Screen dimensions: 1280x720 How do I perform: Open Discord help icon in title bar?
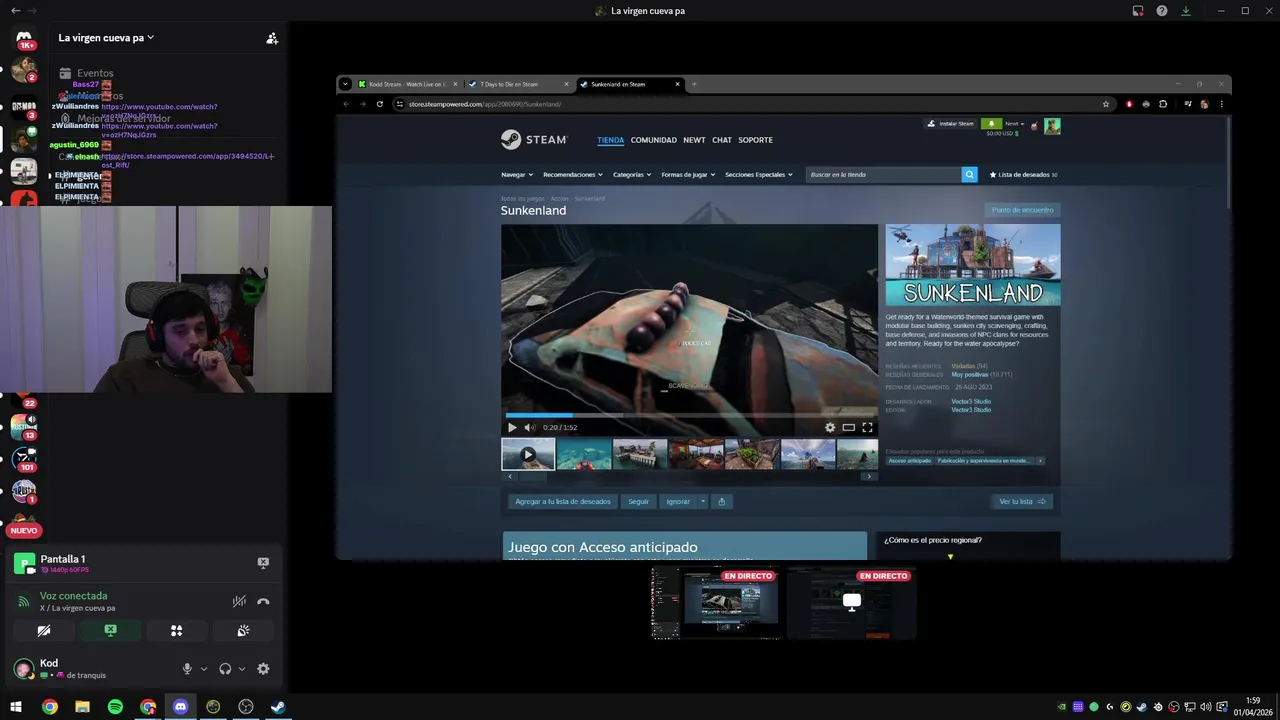tap(1162, 11)
